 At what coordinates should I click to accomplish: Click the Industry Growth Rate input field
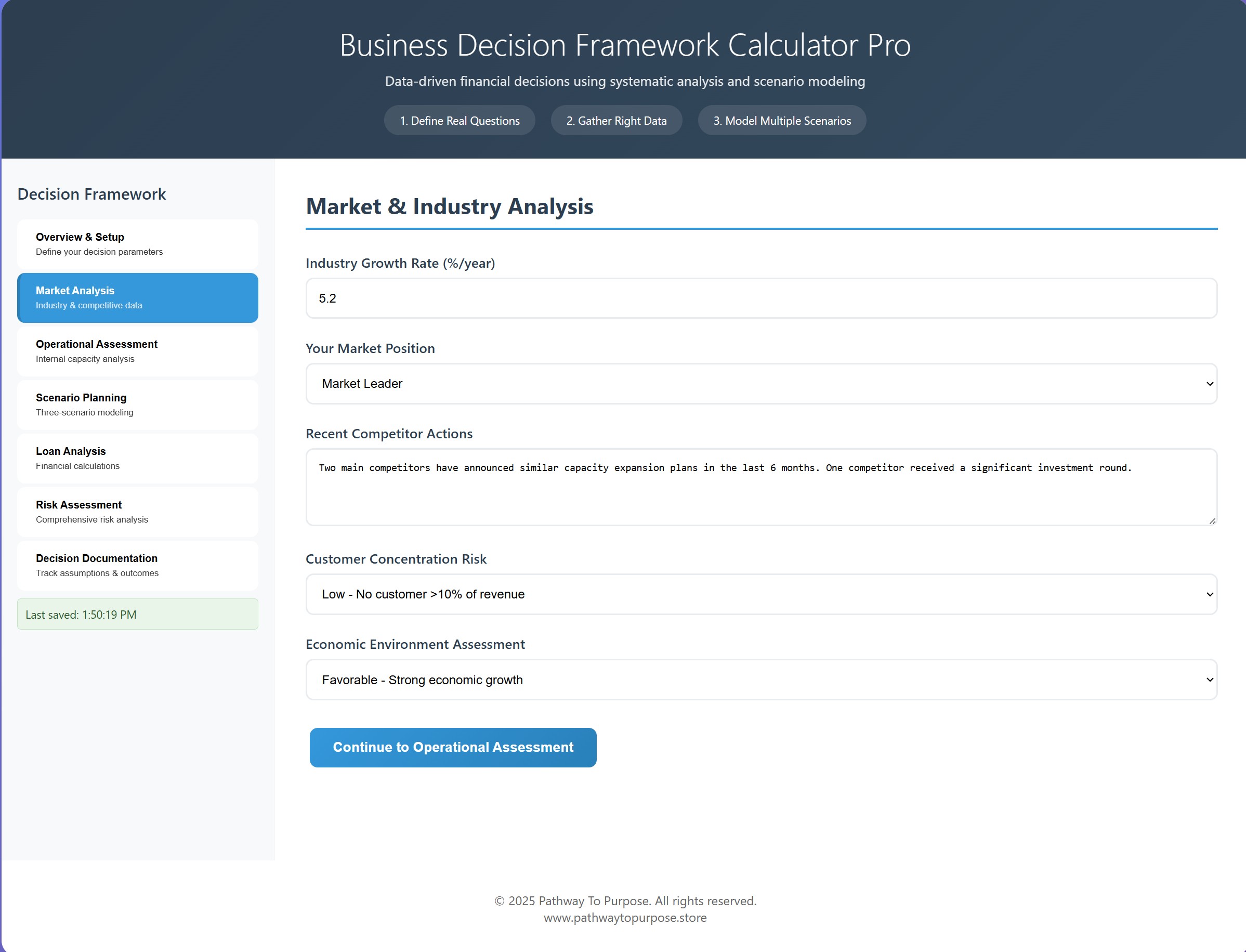(762, 298)
